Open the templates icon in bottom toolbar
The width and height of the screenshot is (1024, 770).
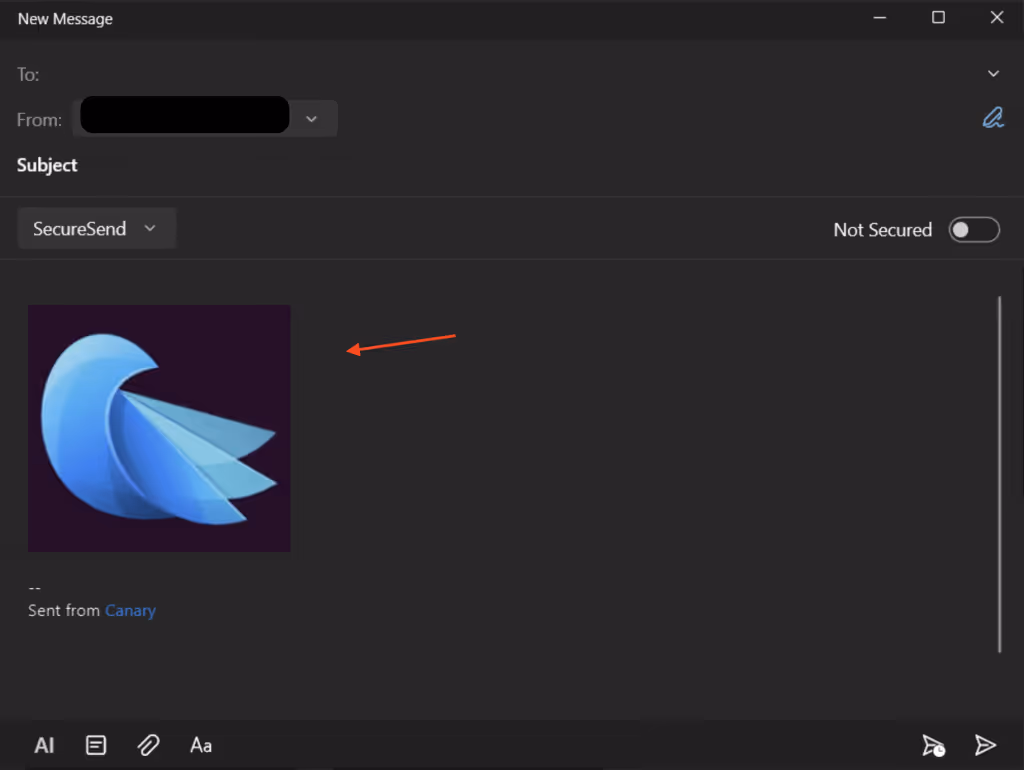pyautogui.click(x=96, y=745)
